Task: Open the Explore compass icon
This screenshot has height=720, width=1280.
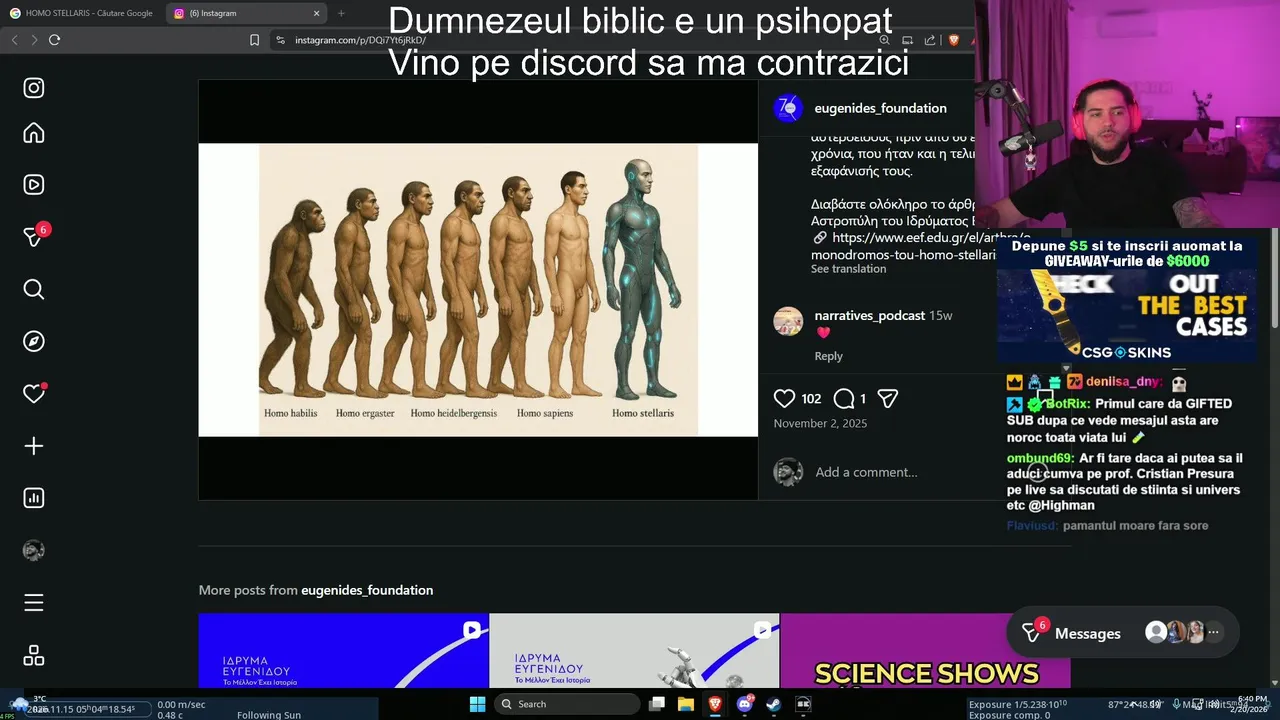Action: point(34,341)
